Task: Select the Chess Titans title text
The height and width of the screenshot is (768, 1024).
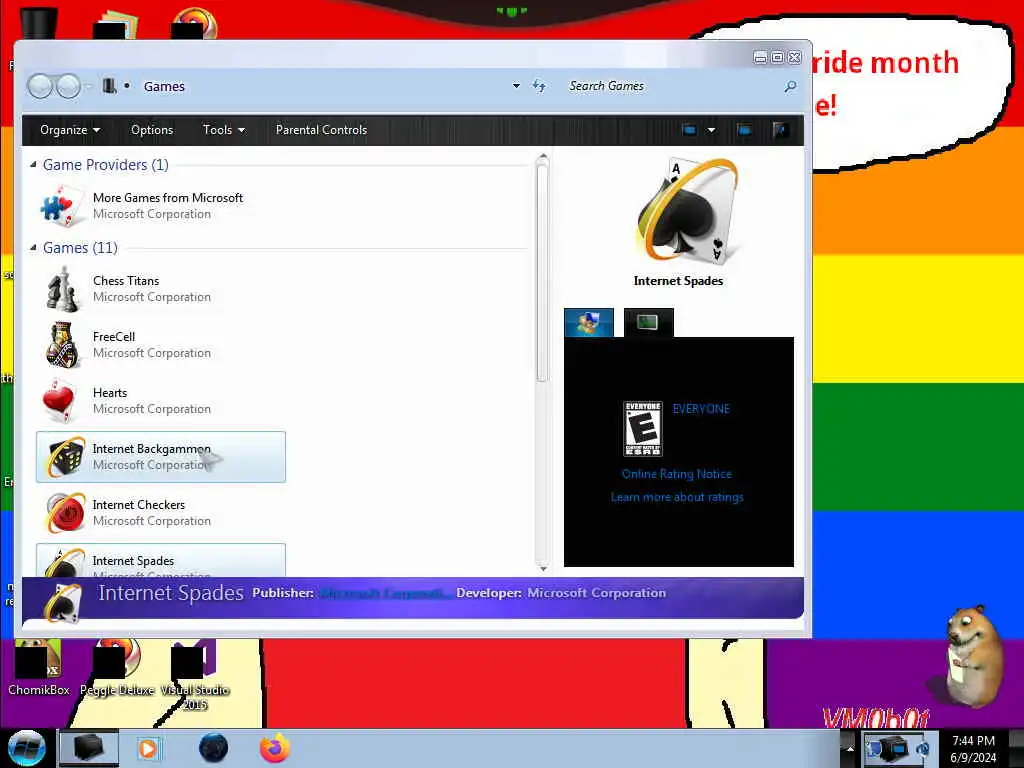Action: point(126,281)
